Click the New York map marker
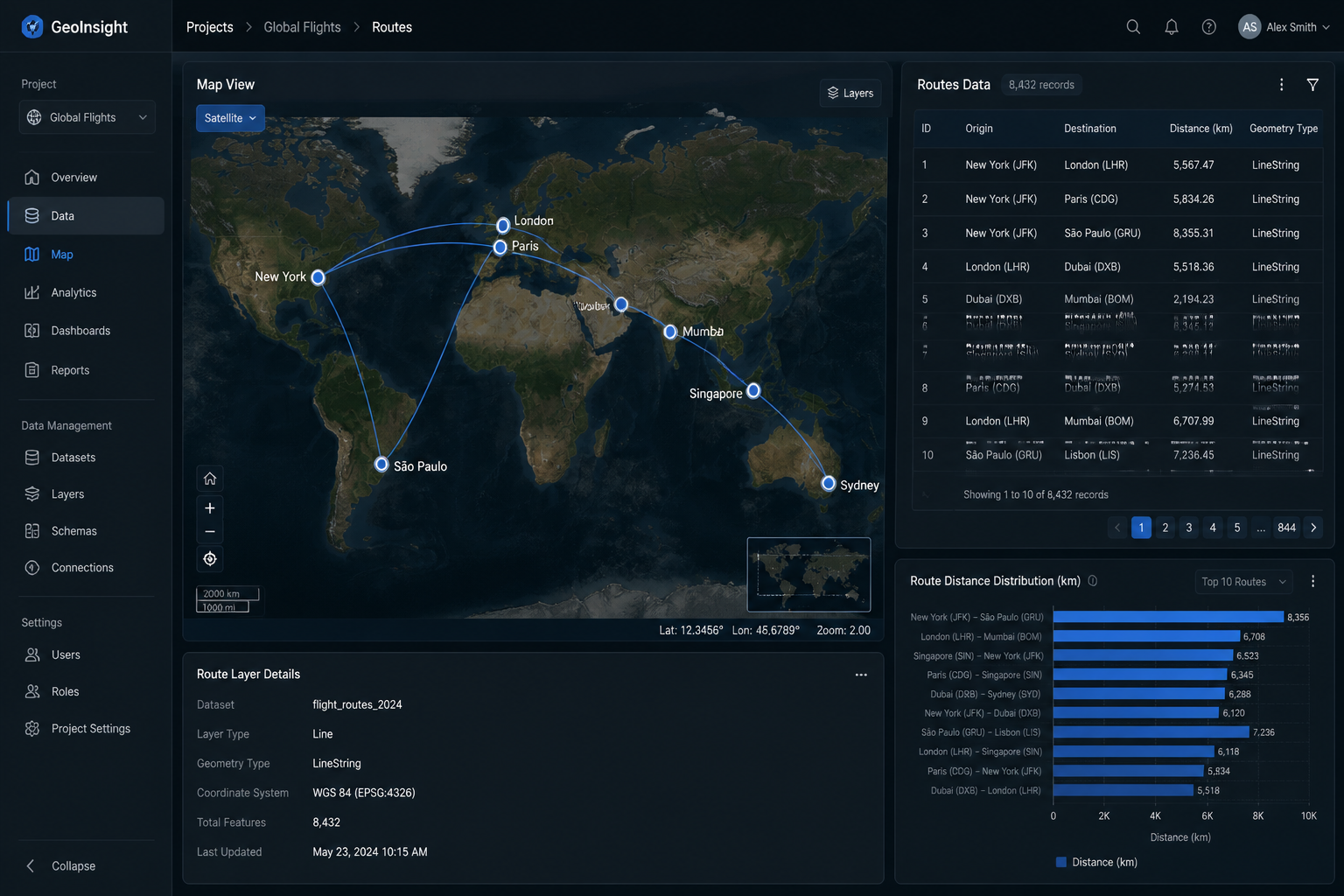This screenshot has width=1344, height=896. coord(318,277)
